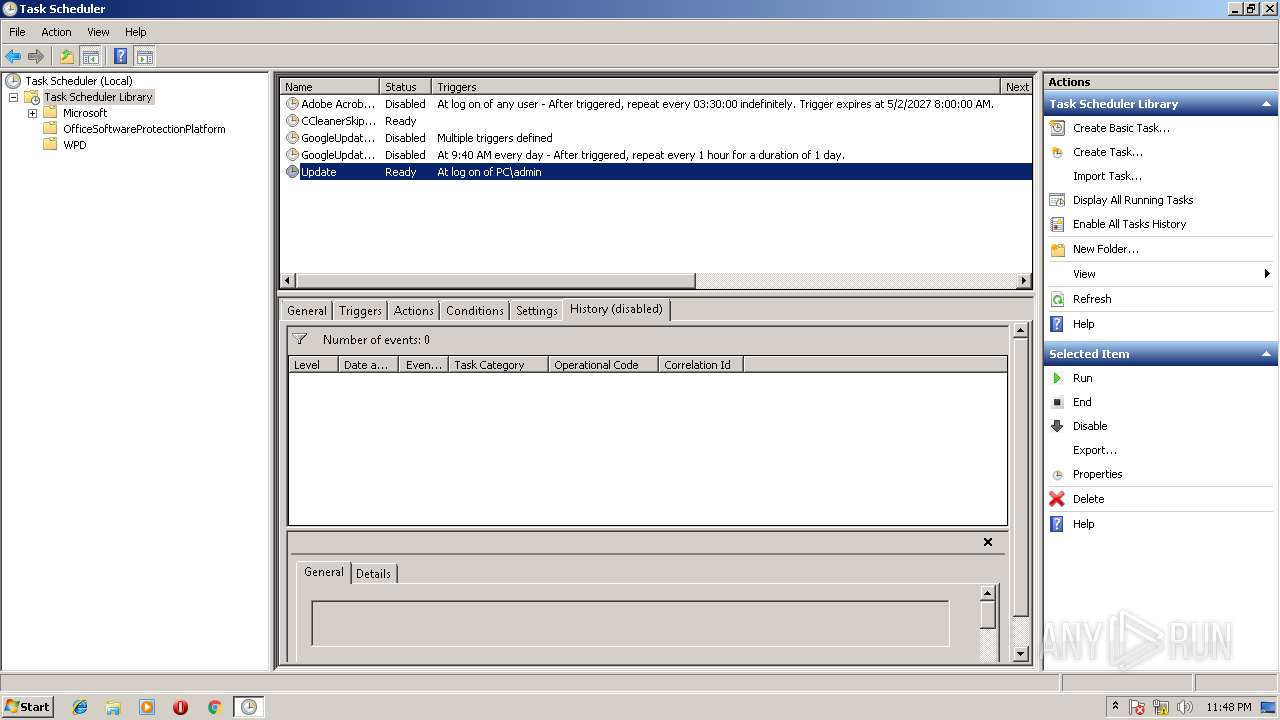Launch Opera browser from the taskbar
1280x720 pixels.
click(180, 707)
